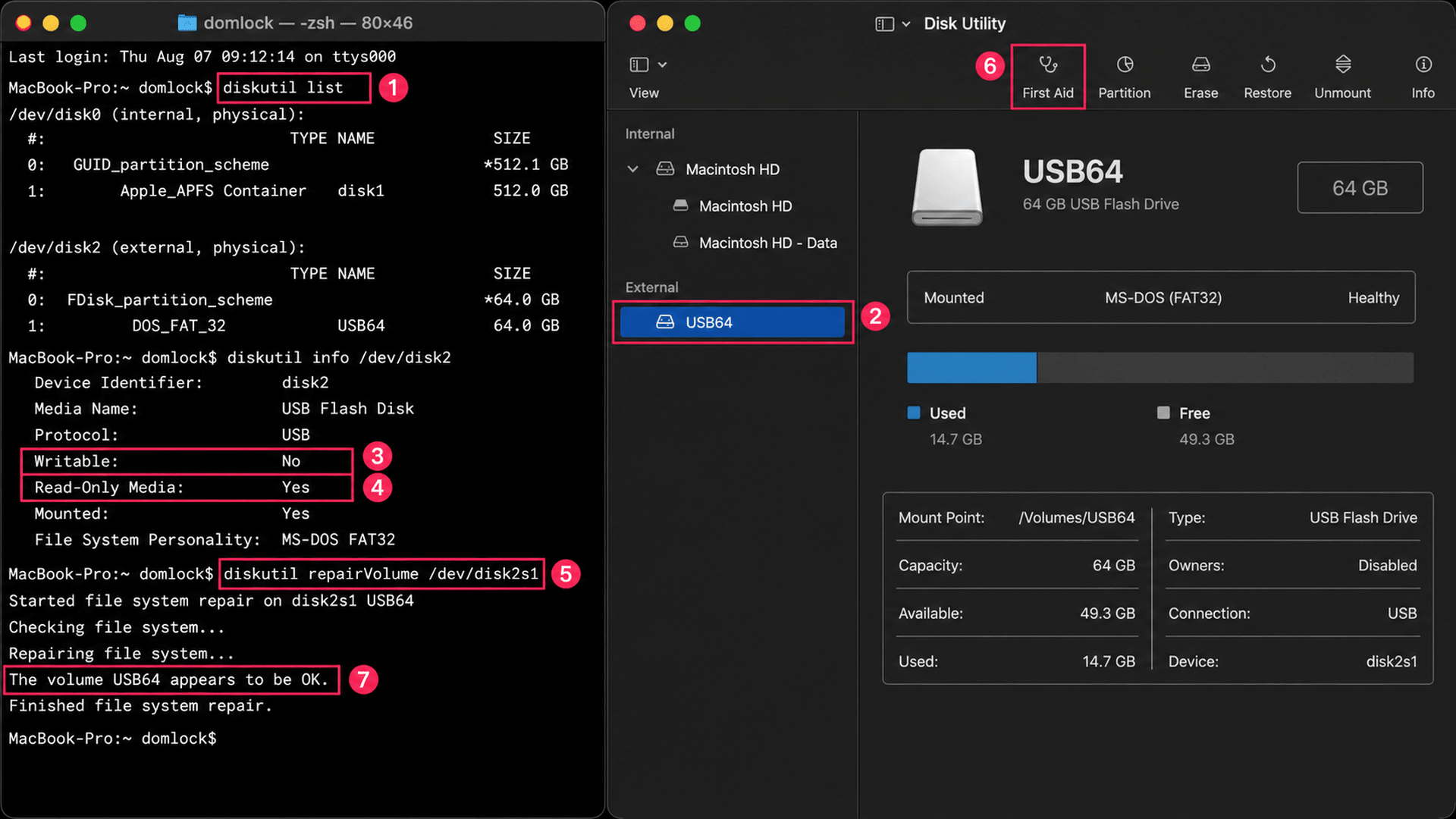The width and height of the screenshot is (1456, 819).
Task: Click the Erase toolbar icon
Action: [x=1201, y=64]
